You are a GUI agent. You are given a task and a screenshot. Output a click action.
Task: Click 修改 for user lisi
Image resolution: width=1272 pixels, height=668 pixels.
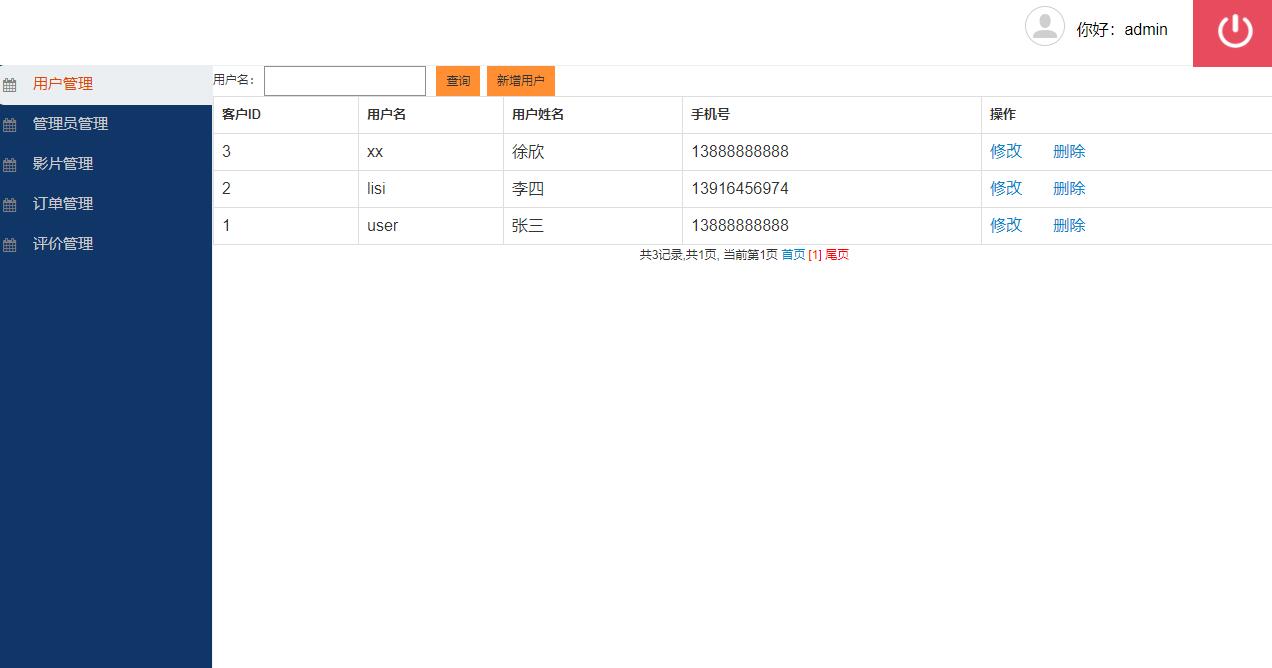1005,188
